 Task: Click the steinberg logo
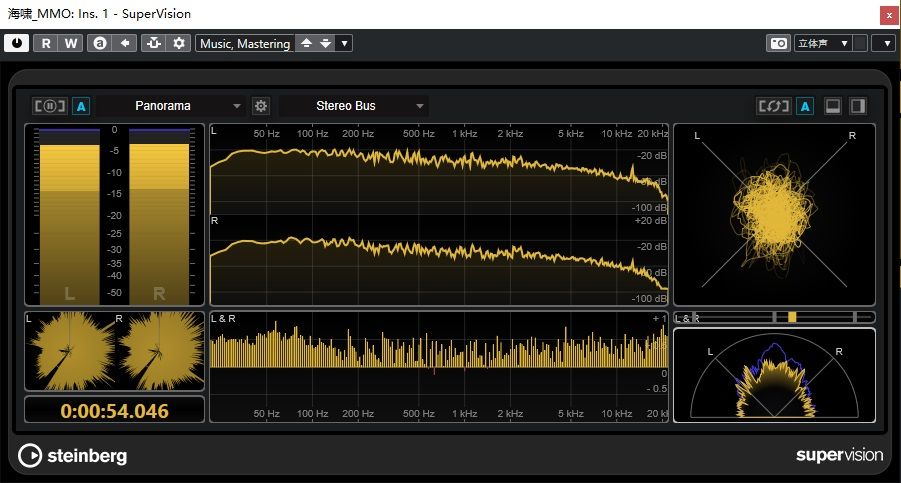pyautogui.click(x=72, y=456)
